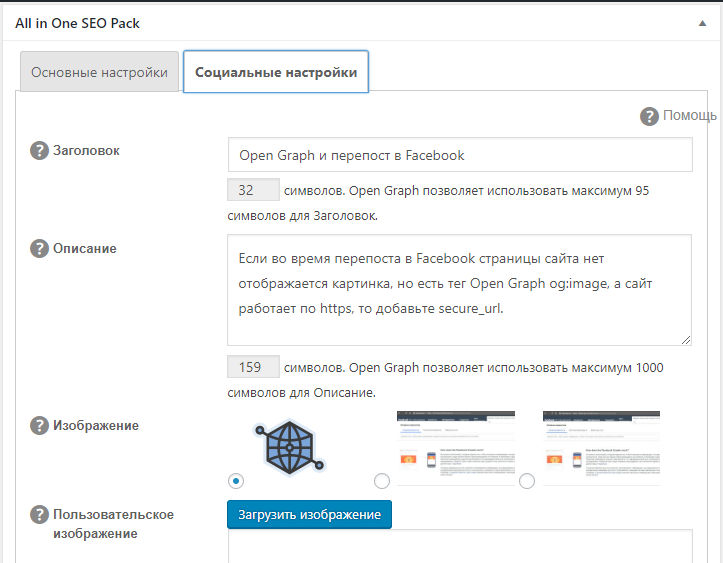Click the custom image URL field
Image resolution: width=723 pixels, height=563 pixels.
[459, 546]
